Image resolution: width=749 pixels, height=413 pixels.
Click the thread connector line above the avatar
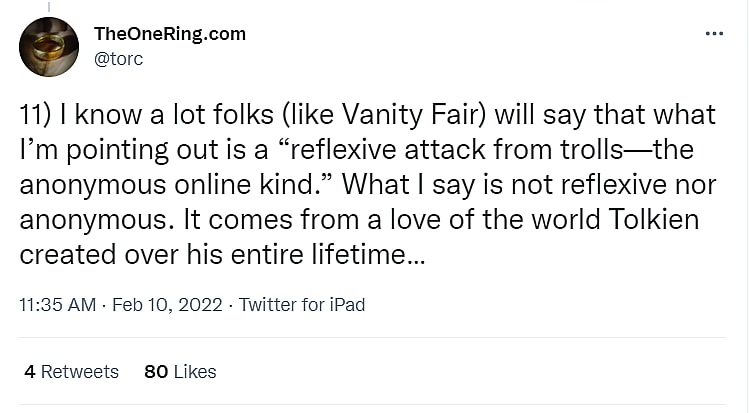48,6
